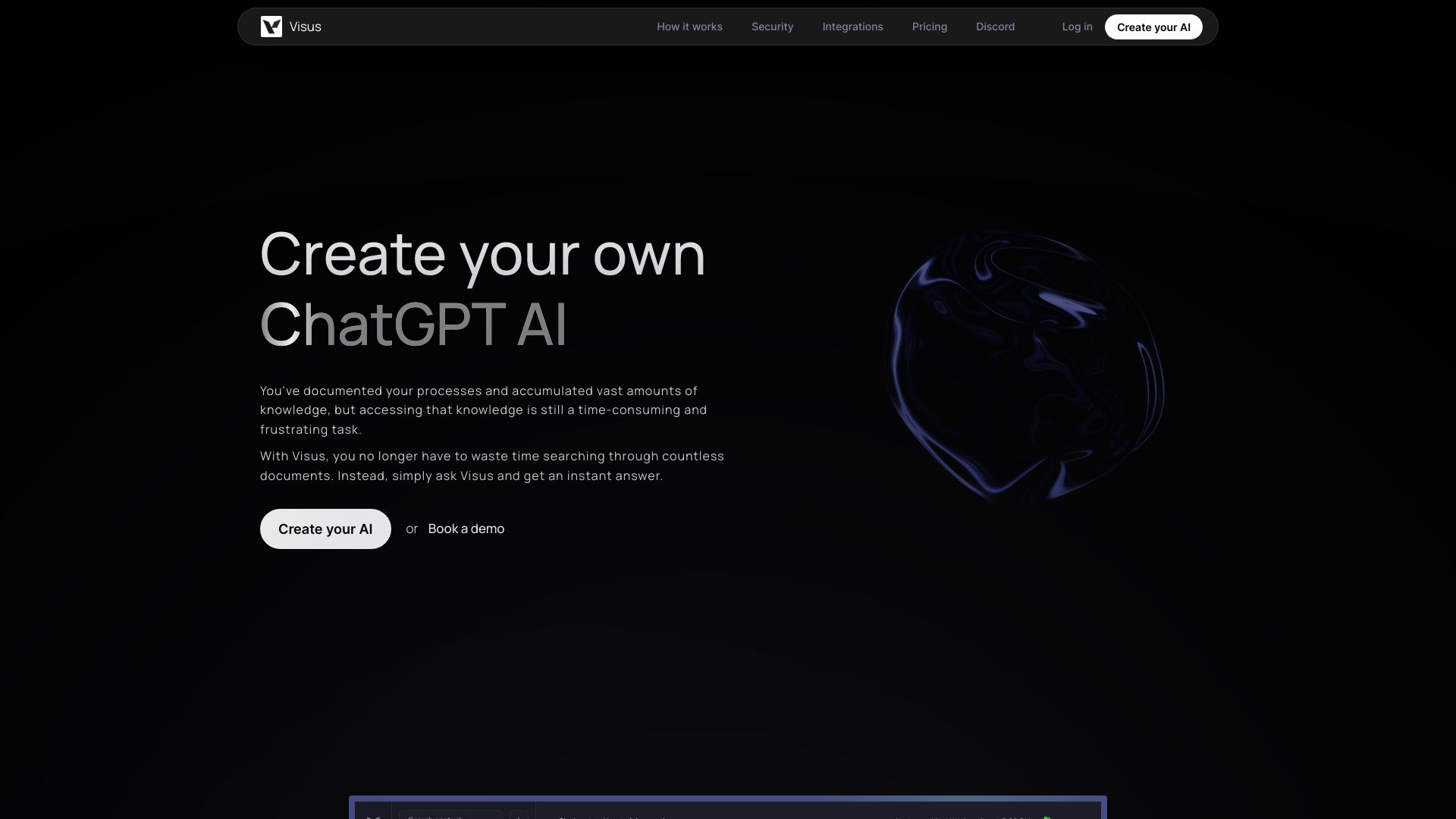Click the Visus icon in the app preview sidebar
The image size is (1456, 819).
tap(373, 817)
